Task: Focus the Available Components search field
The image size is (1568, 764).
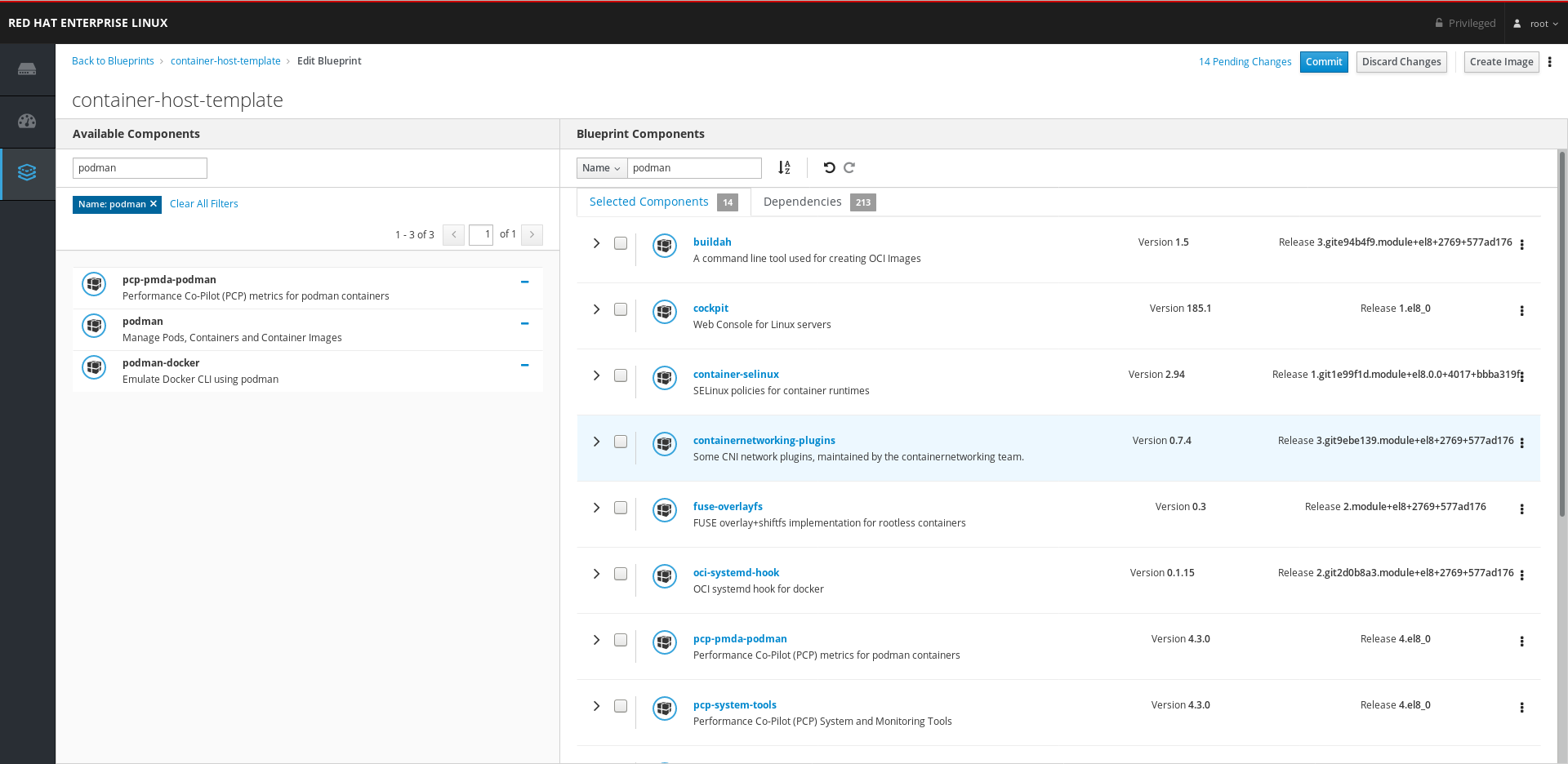Action: 140,168
